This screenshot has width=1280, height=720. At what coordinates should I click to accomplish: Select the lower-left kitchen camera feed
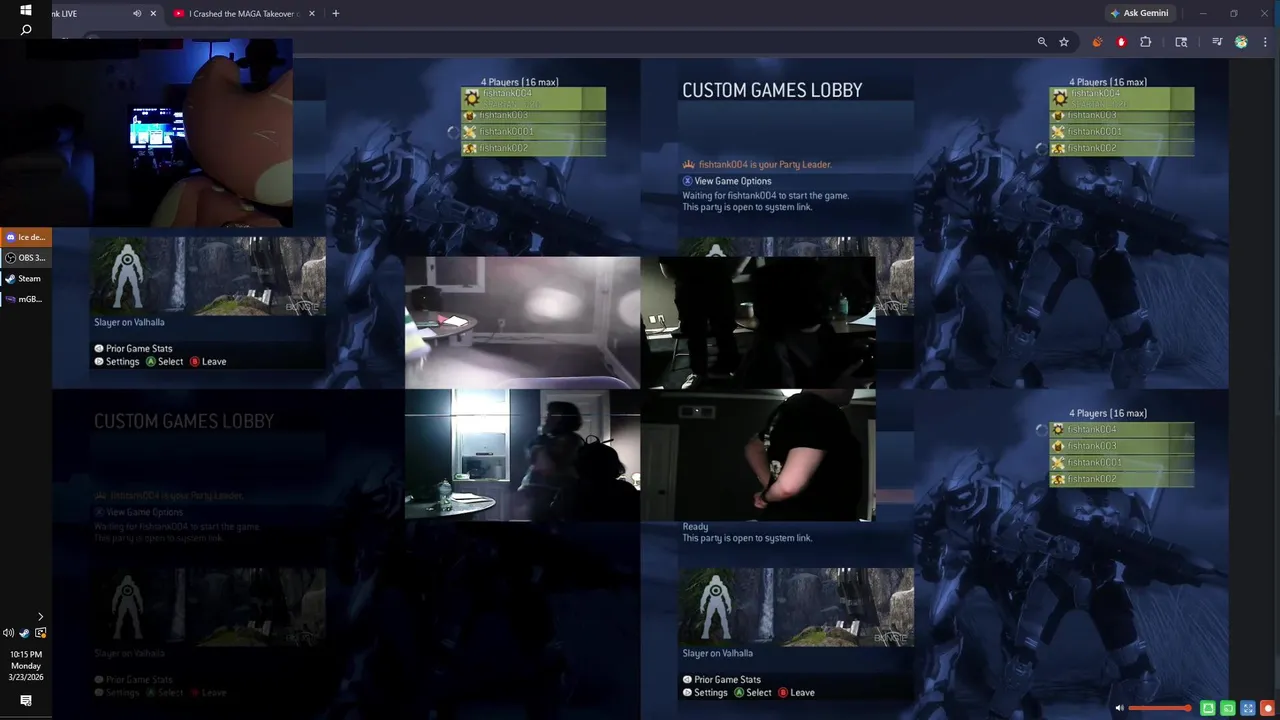pyautogui.click(x=522, y=455)
